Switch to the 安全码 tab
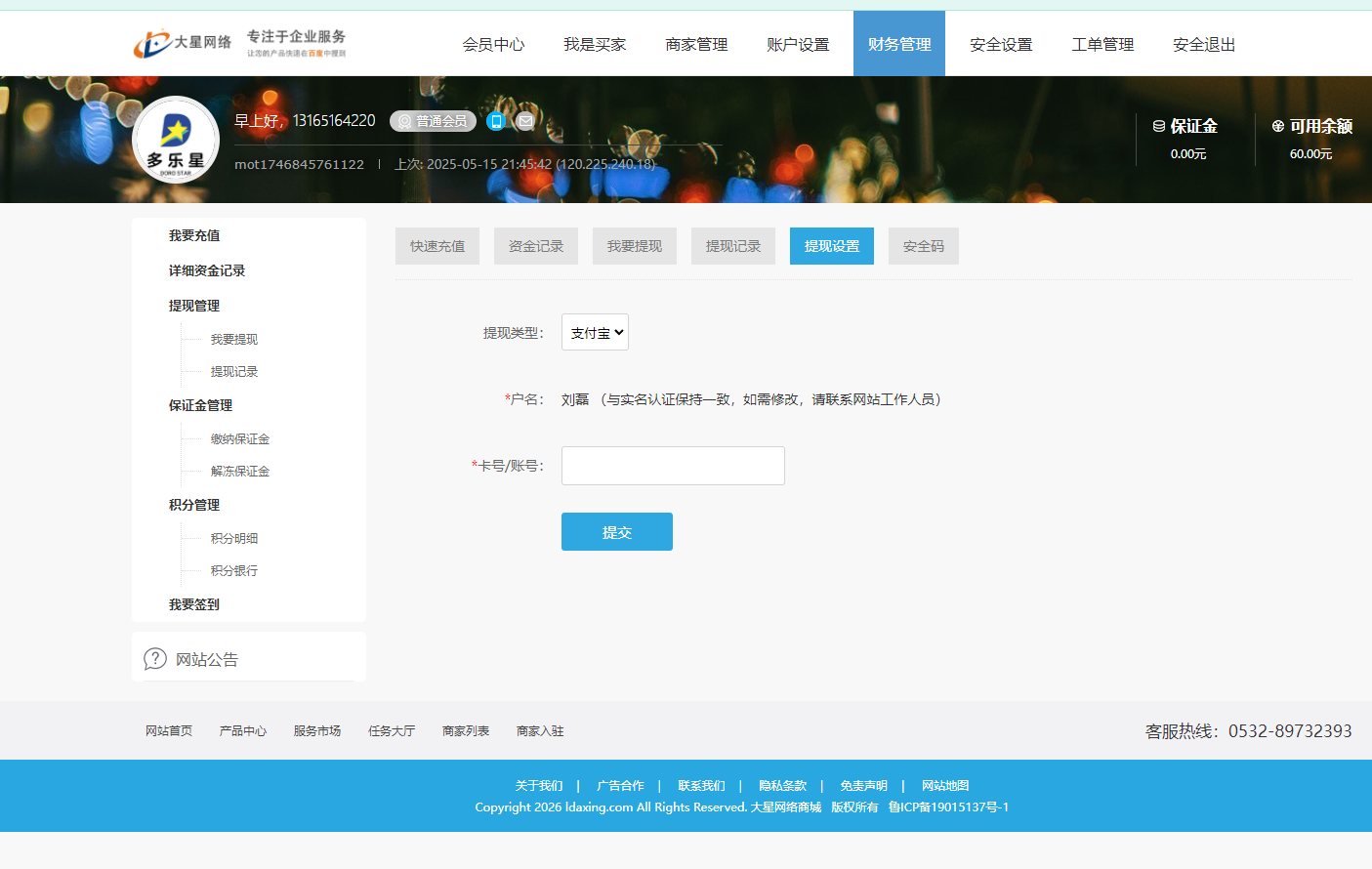Viewport: 1372px width, 869px height. [923, 246]
